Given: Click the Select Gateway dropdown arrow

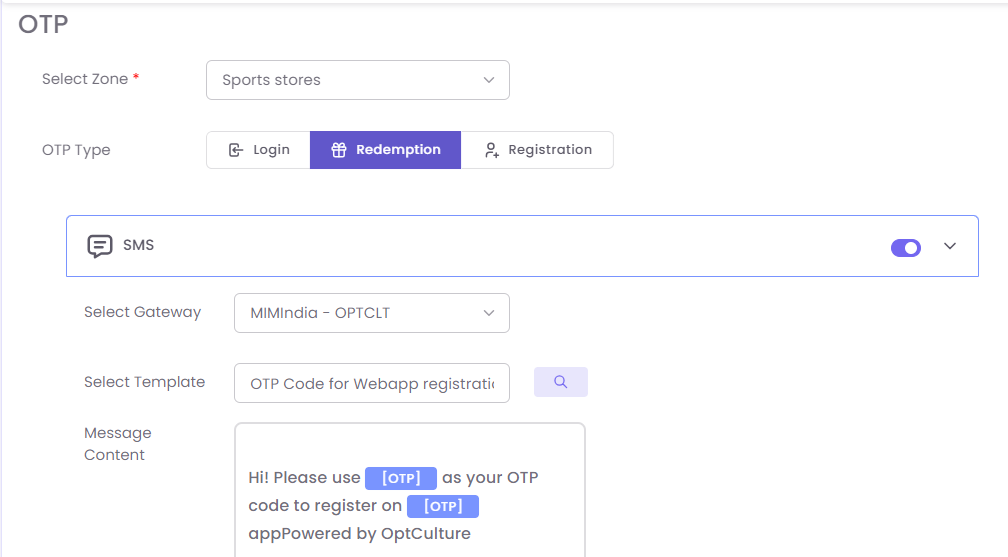Looking at the screenshot, I should 489,313.
